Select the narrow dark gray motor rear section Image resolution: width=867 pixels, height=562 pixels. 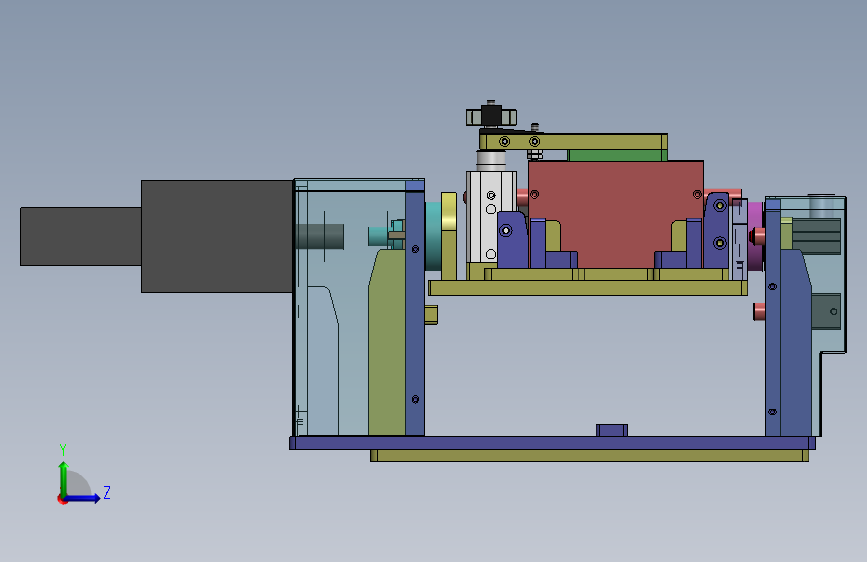[x=81, y=236]
